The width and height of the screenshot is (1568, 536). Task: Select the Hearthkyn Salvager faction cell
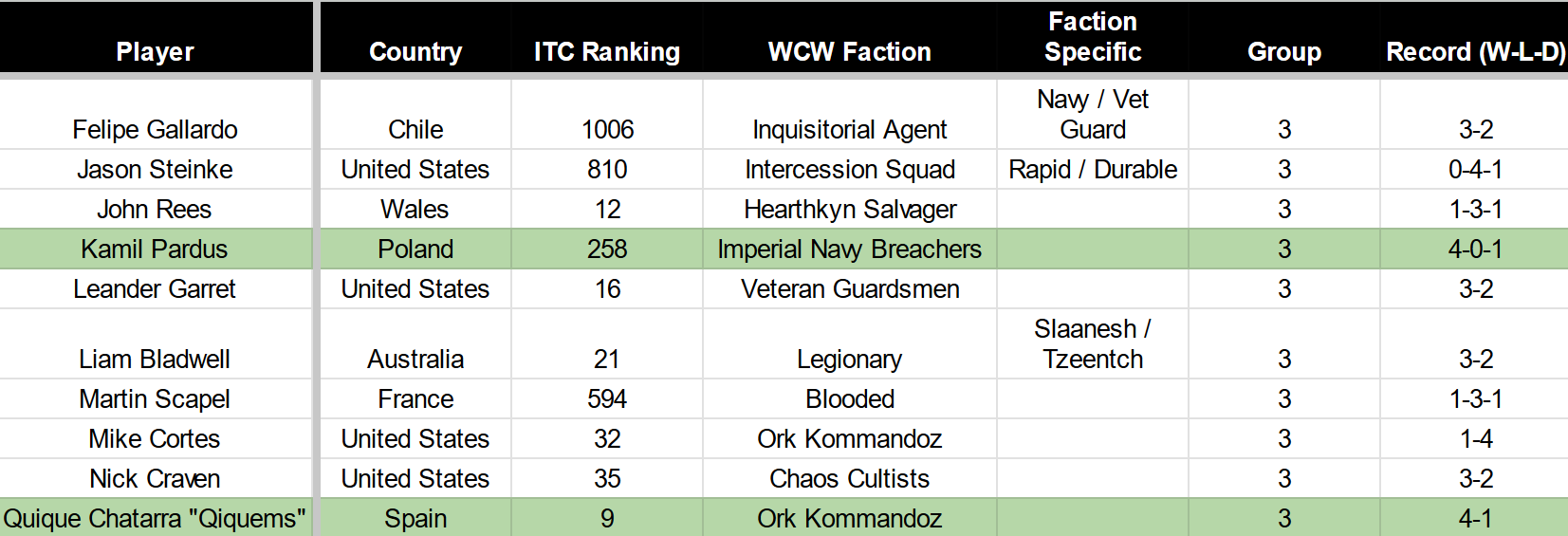(x=849, y=209)
